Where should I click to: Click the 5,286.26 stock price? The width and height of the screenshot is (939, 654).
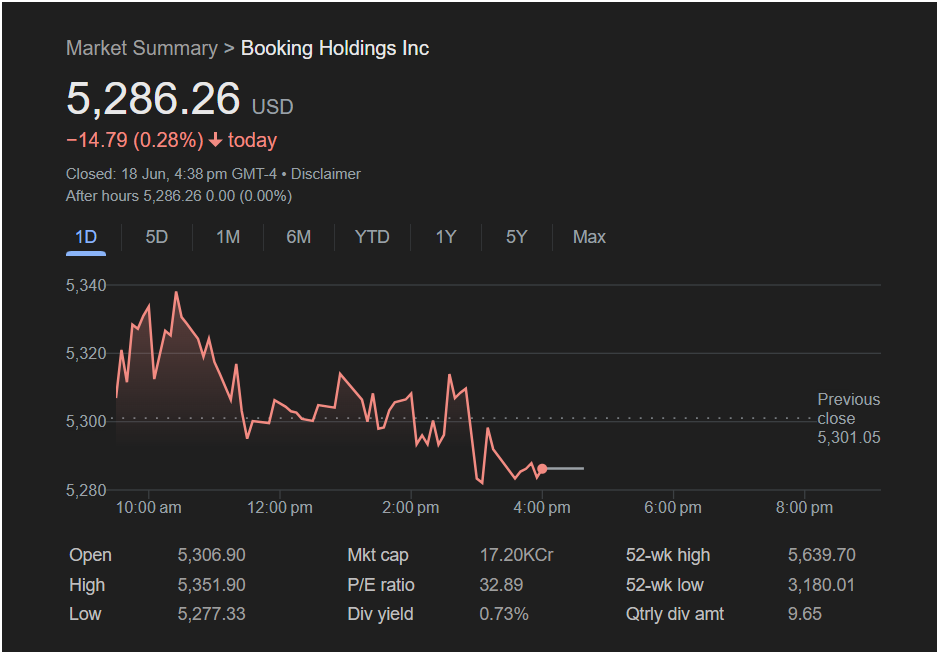pos(153,98)
